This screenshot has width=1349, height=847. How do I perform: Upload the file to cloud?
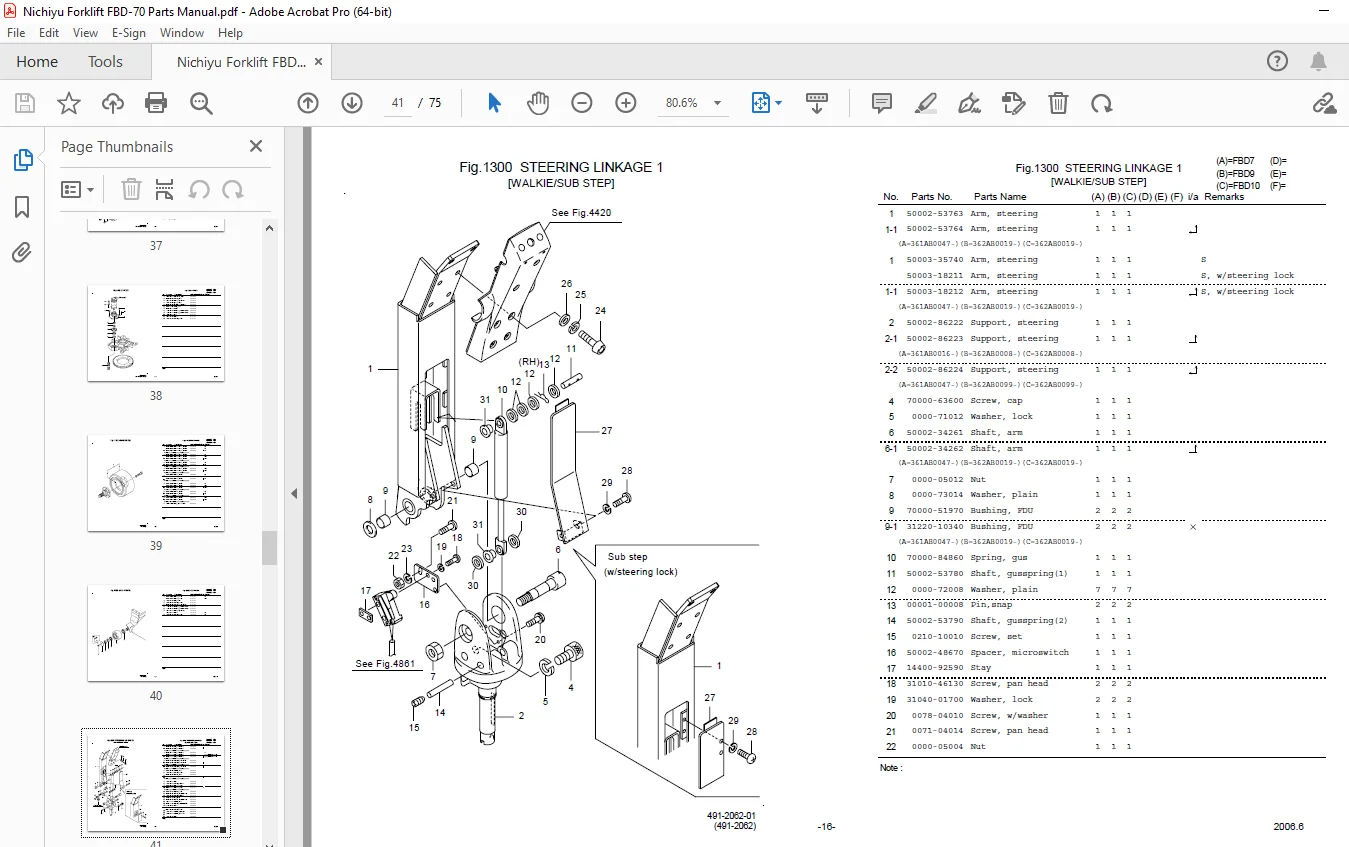(x=112, y=103)
